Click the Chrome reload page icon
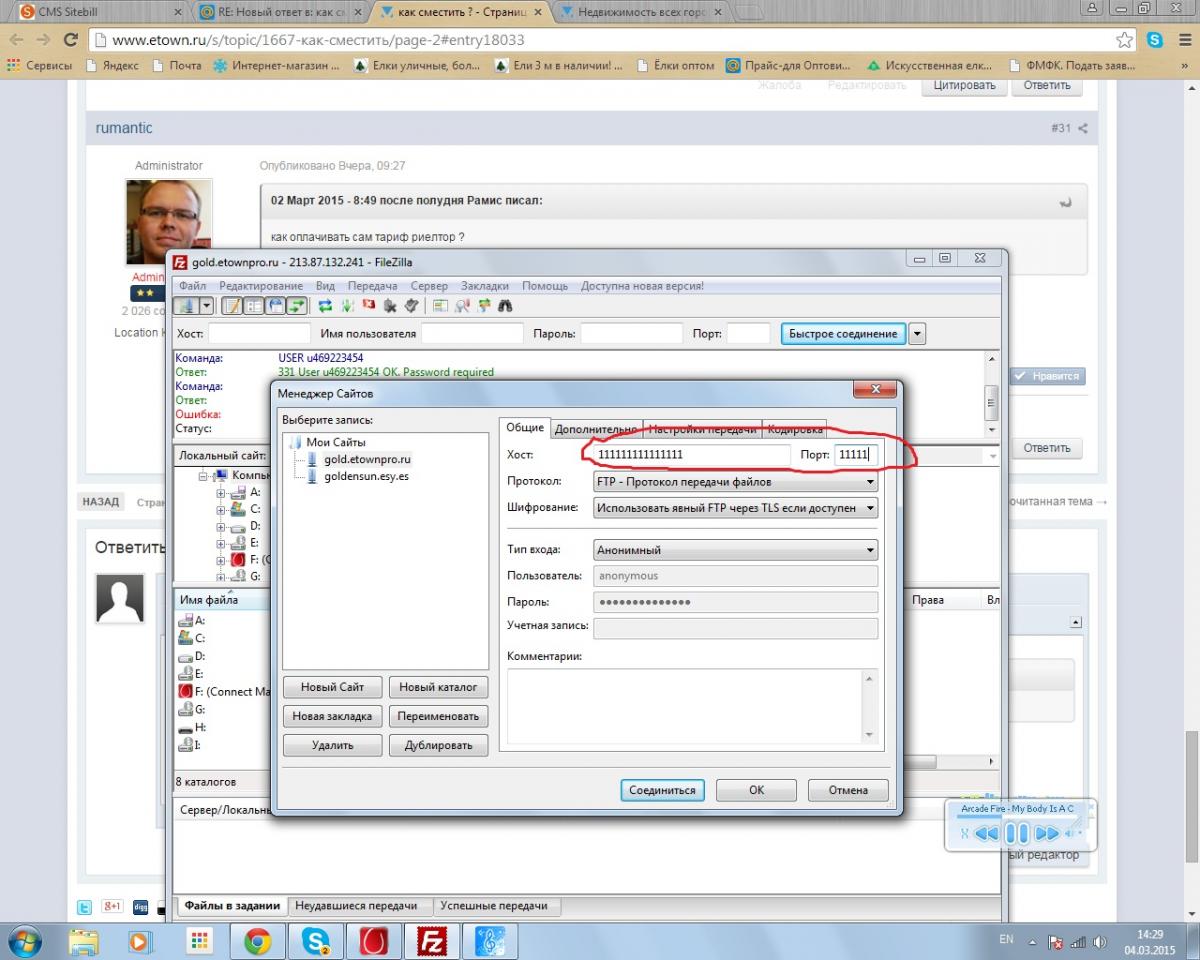Viewport: 1200px width, 960px height. (x=70, y=40)
